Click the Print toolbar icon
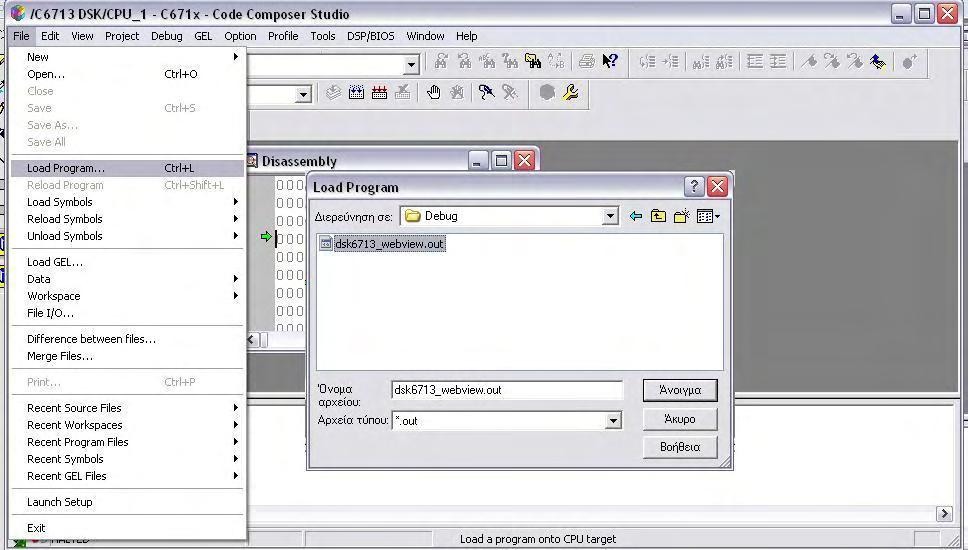 pos(586,60)
